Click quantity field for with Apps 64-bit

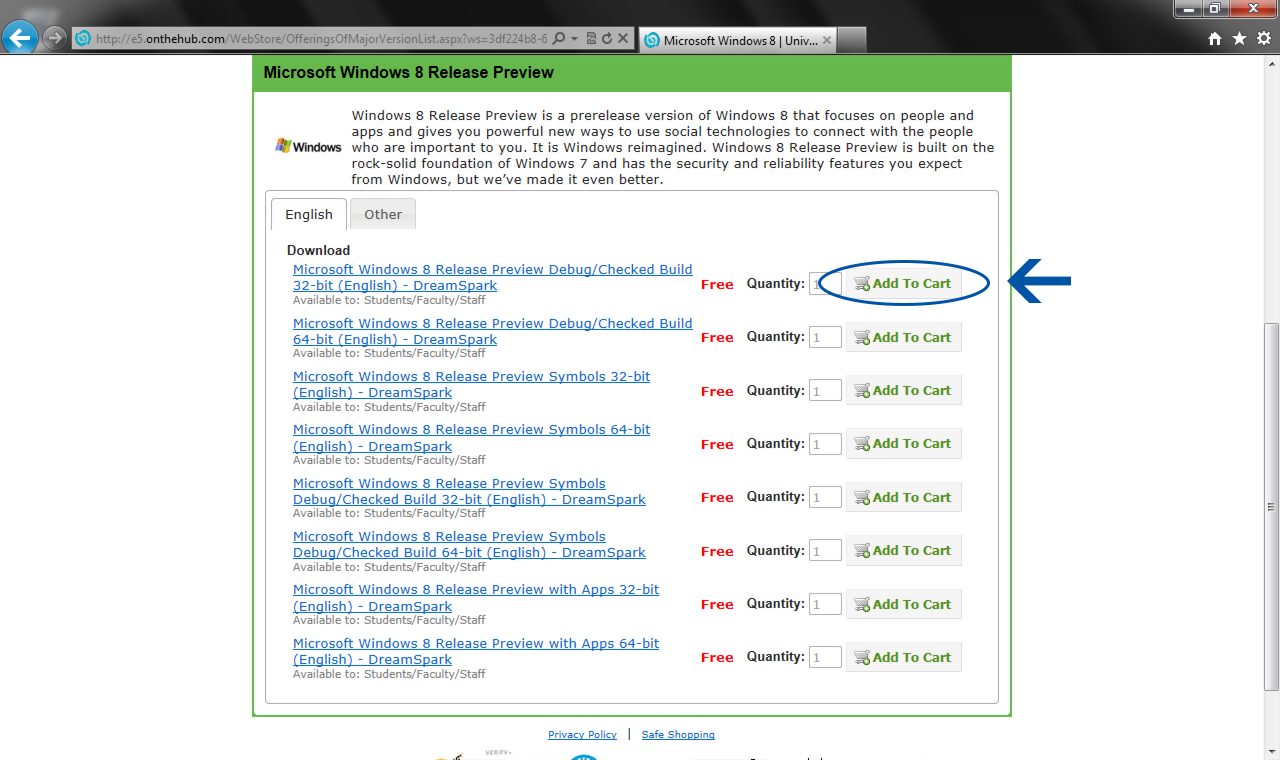(x=825, y=657)
